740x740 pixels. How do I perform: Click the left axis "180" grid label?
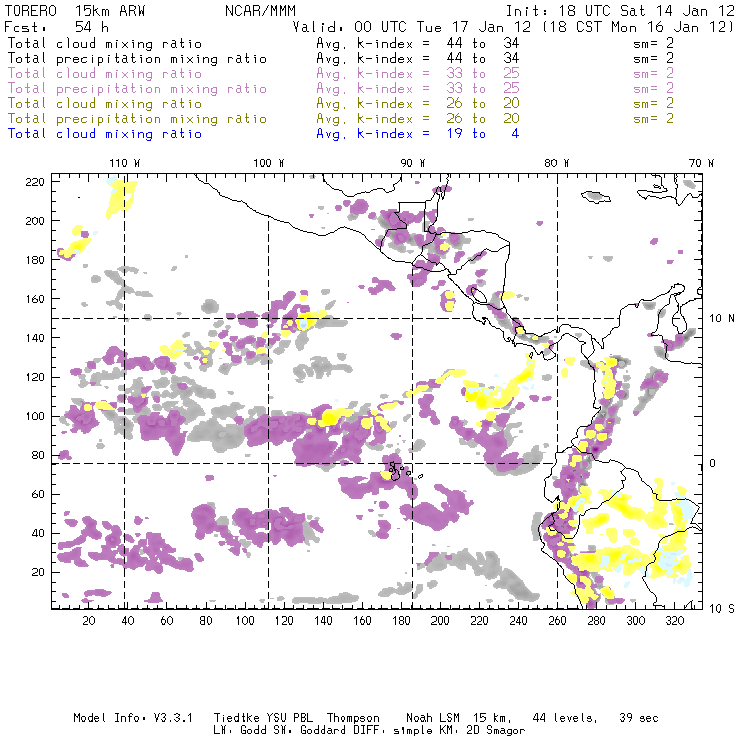35,260
